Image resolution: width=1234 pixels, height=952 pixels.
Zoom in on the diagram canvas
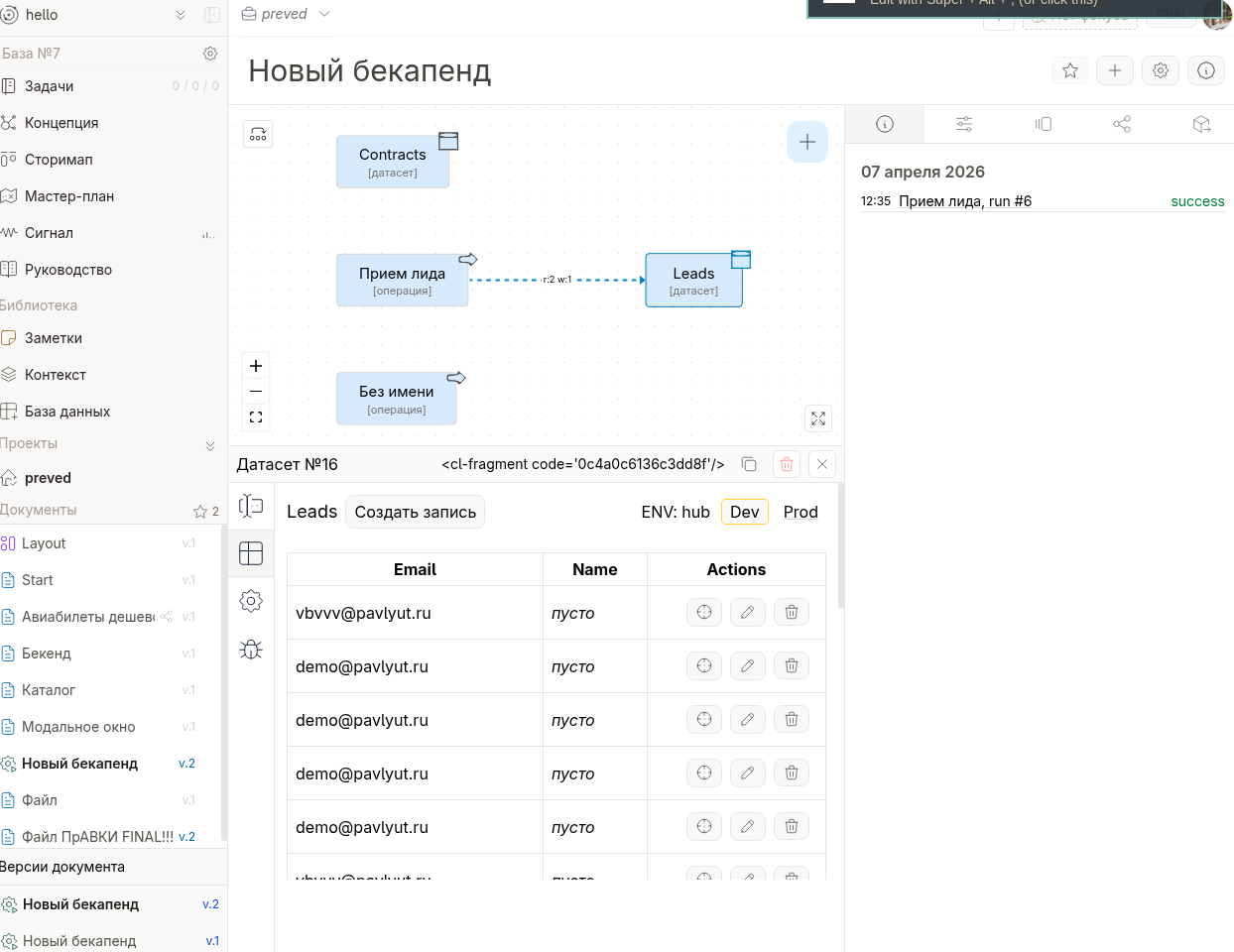click(x=256, y=366)
